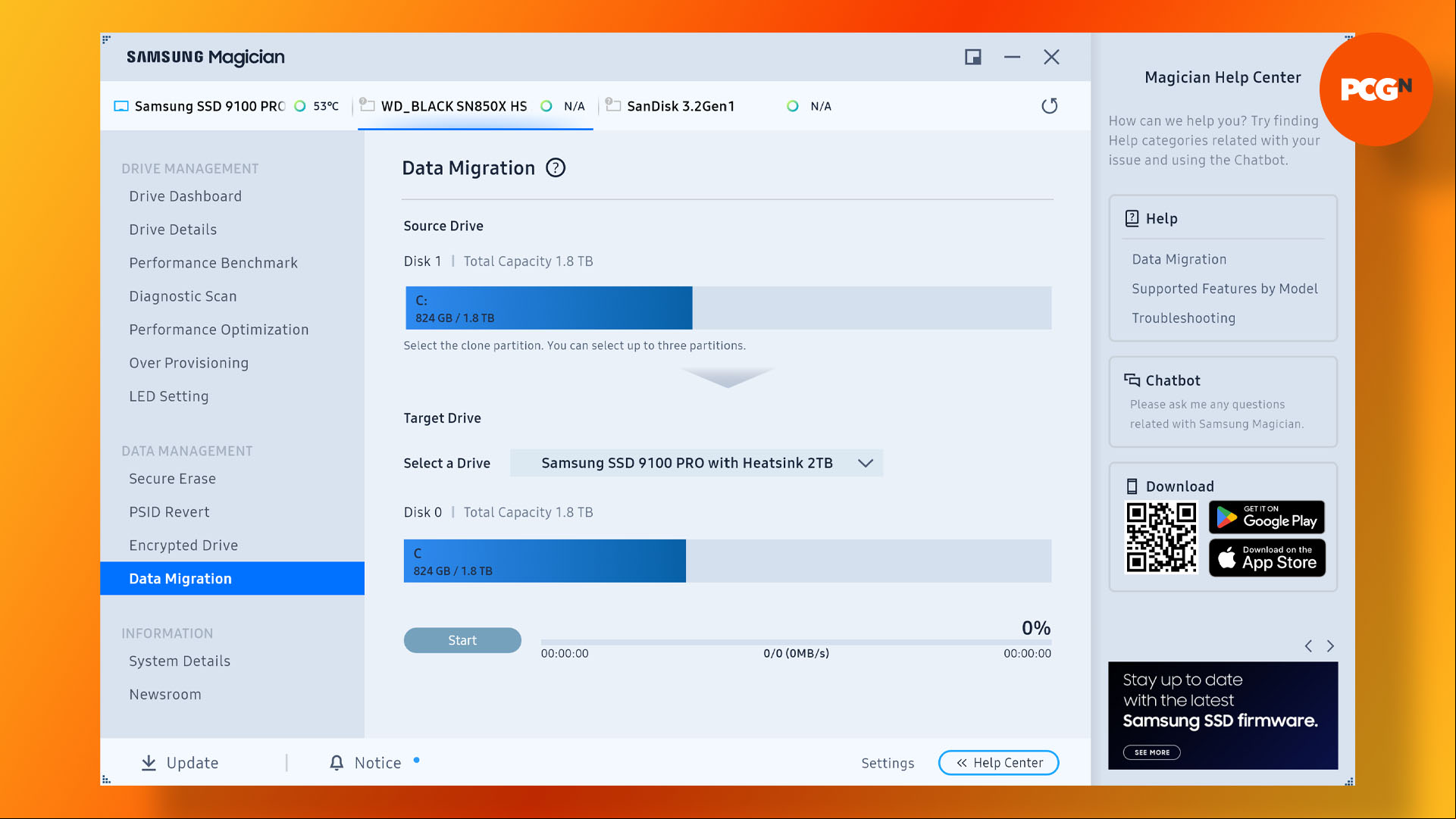Click the SanDisk status ring indicator

pos(792,106)
